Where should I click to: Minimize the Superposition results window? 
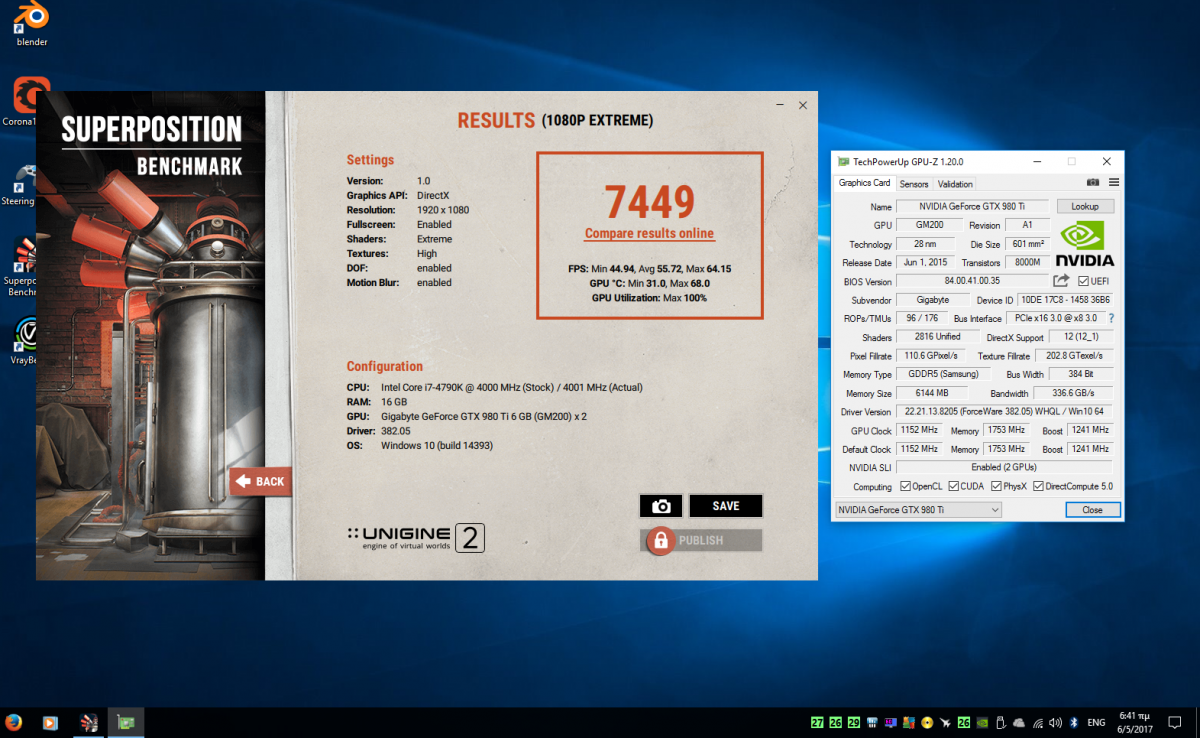[x=780, y=105]
